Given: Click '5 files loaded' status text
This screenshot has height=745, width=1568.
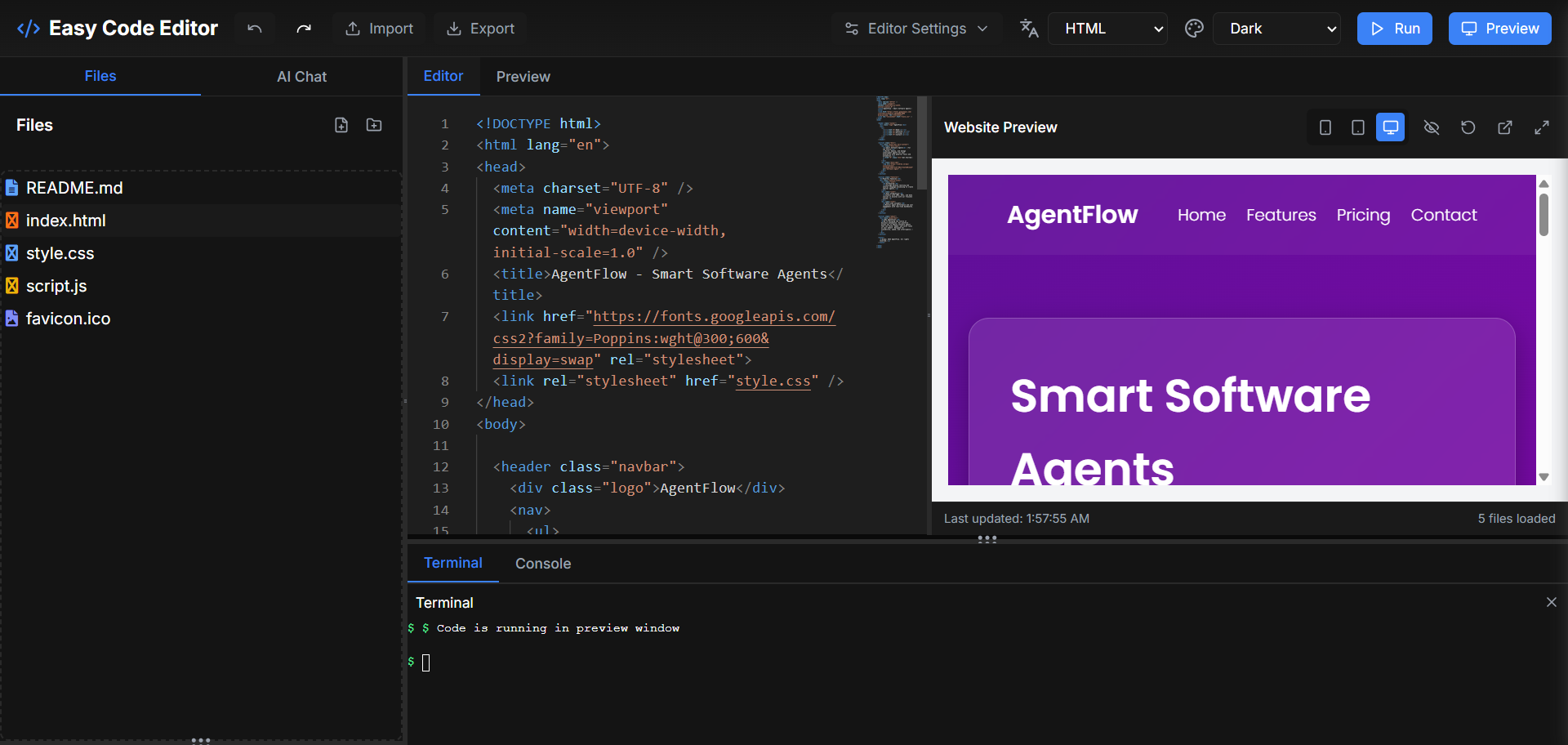Looking at the screenshot, I should (x=1517, y=519).
